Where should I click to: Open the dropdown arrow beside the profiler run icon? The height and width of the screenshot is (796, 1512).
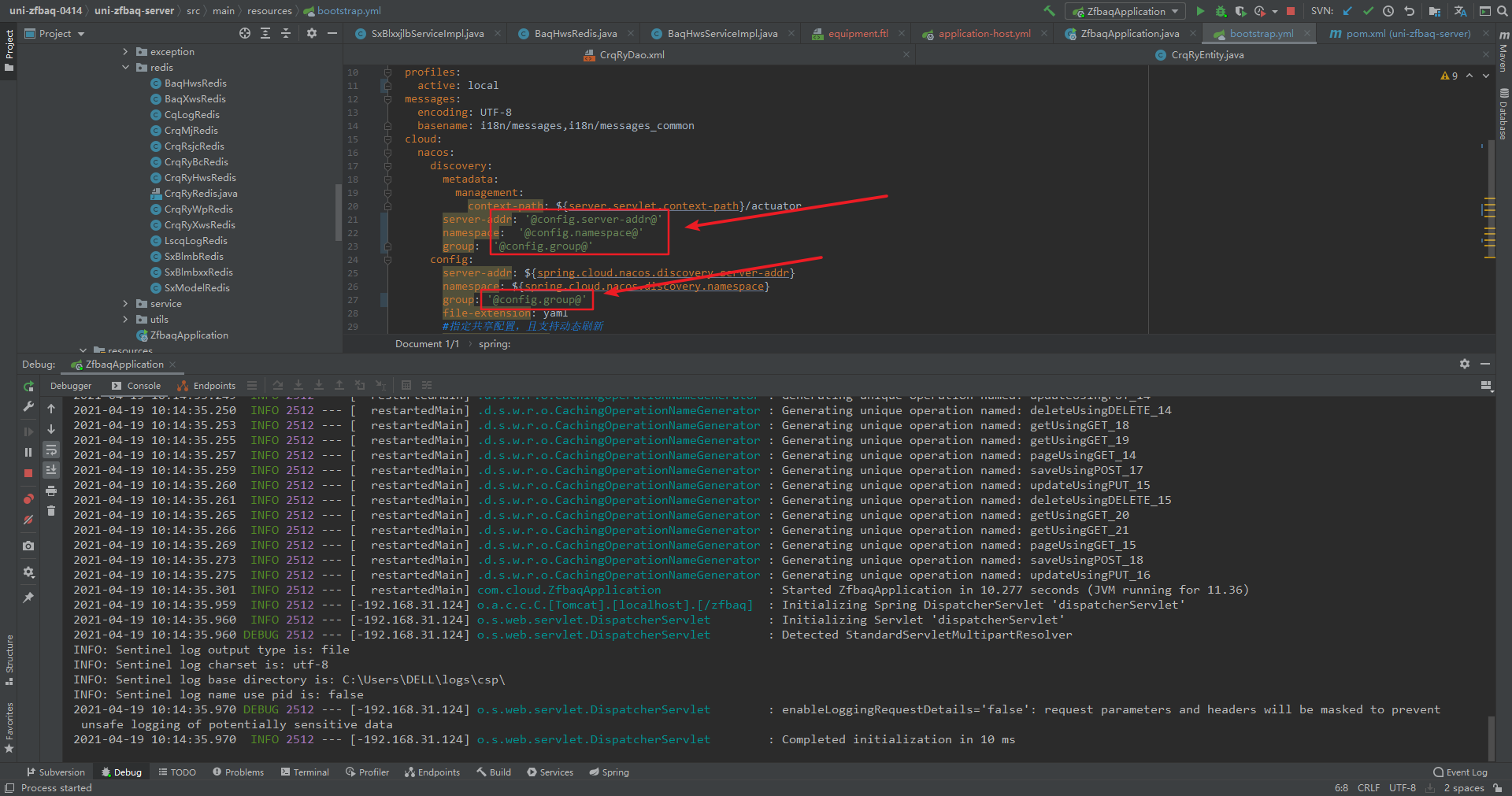coord(1275,11)
